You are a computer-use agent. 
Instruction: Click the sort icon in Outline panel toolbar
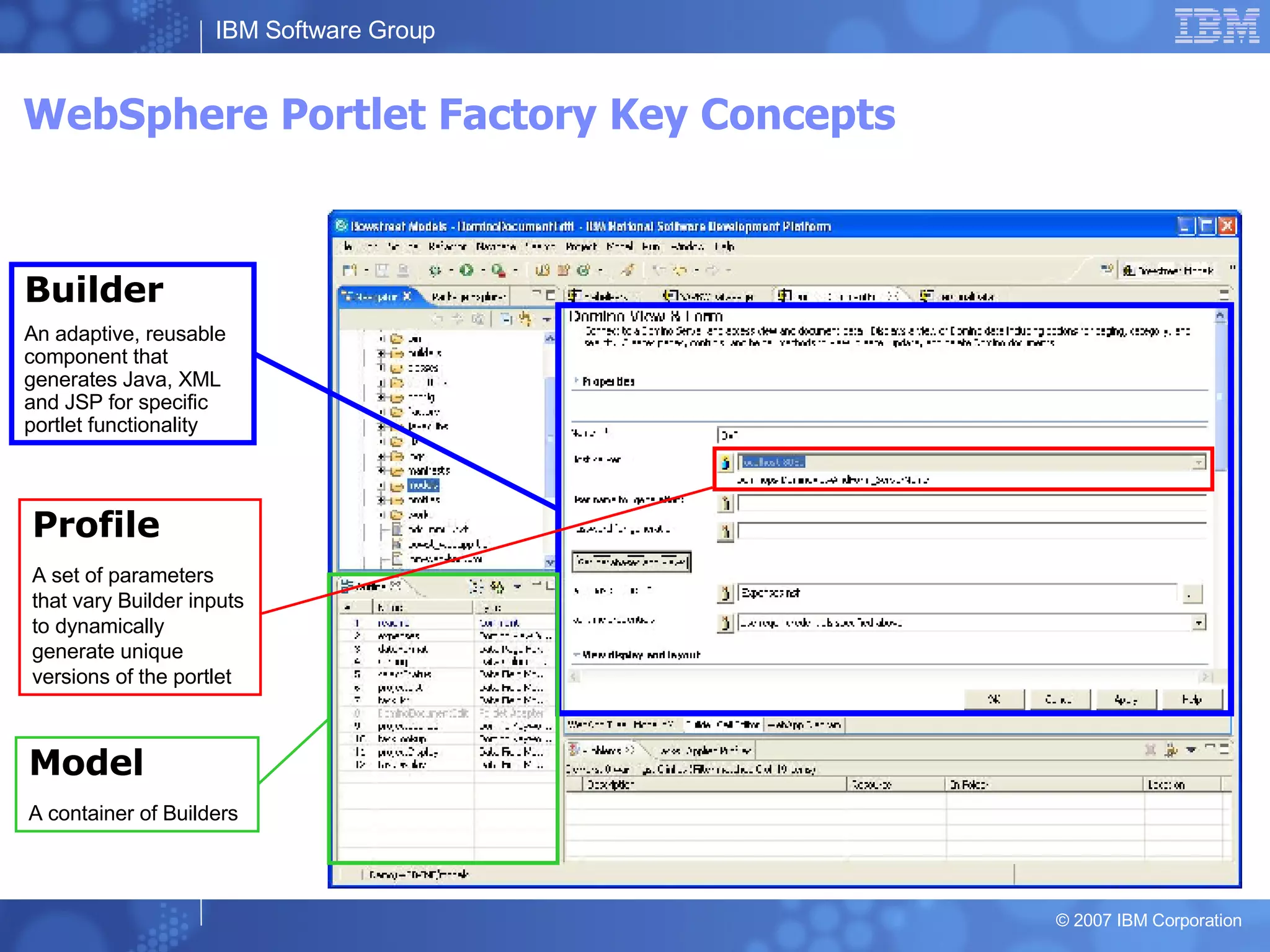click(476, 586)
